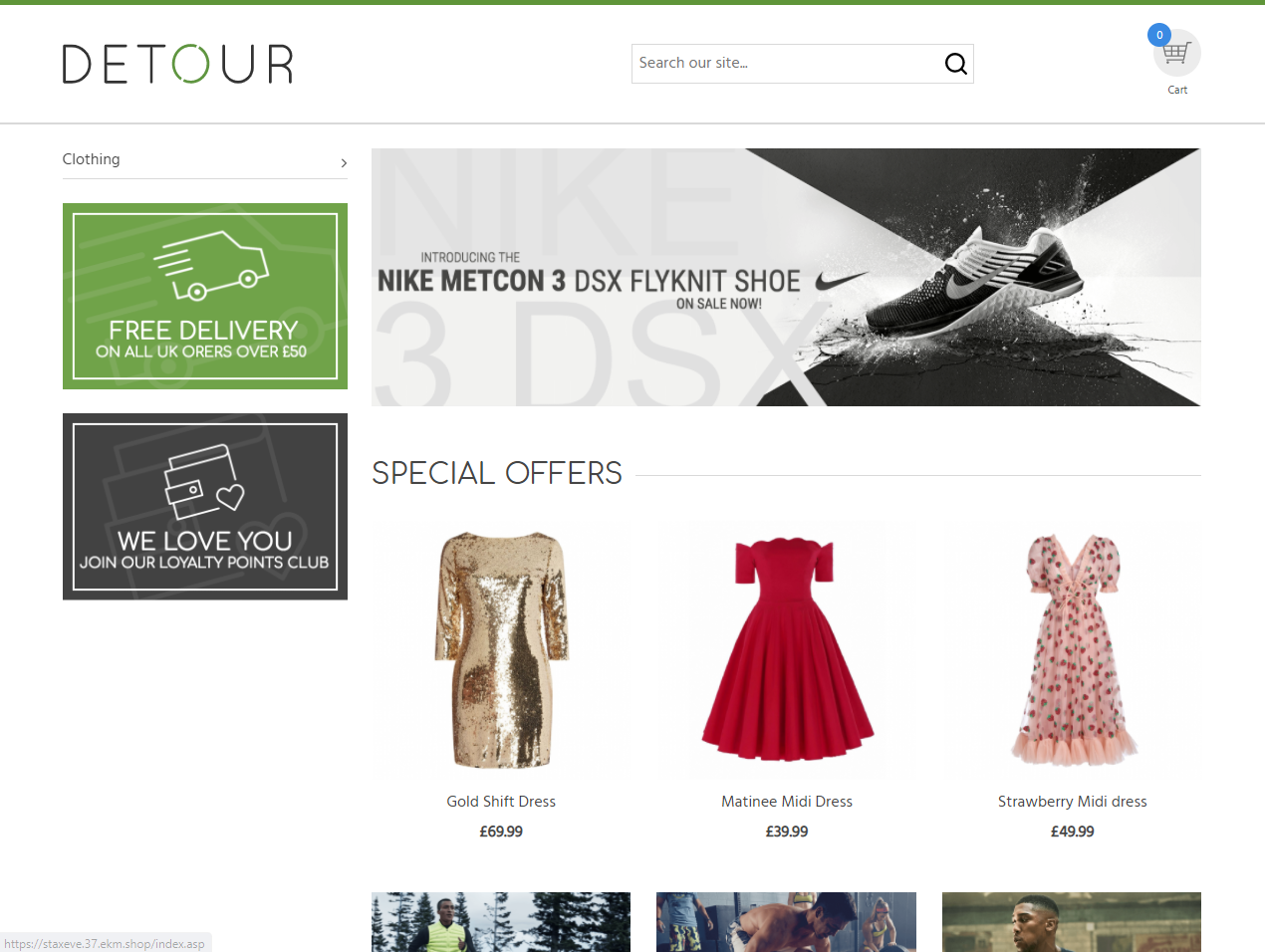Screen dimensions: 1265x952
Task: Open the Free Delivery banner
Action: click(205, 296)
